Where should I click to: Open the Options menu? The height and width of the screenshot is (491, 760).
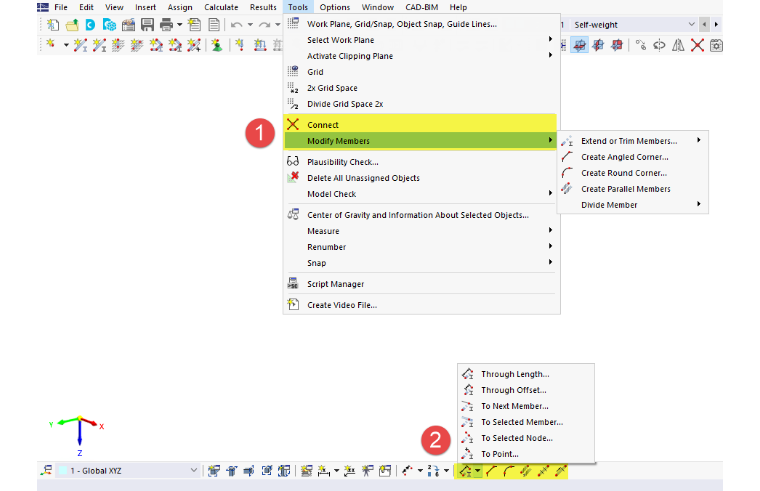pos(334,7)
